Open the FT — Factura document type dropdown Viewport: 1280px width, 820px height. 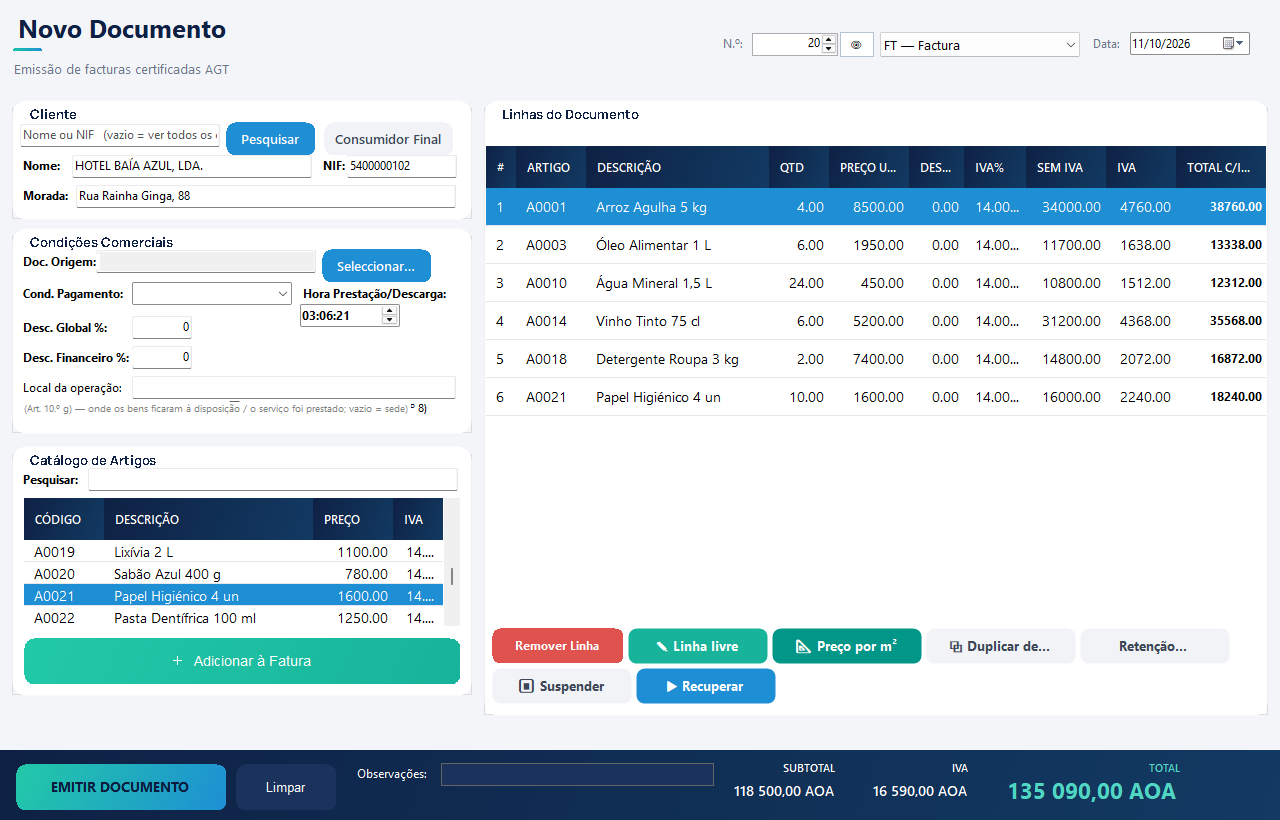(x=979, y=45)
